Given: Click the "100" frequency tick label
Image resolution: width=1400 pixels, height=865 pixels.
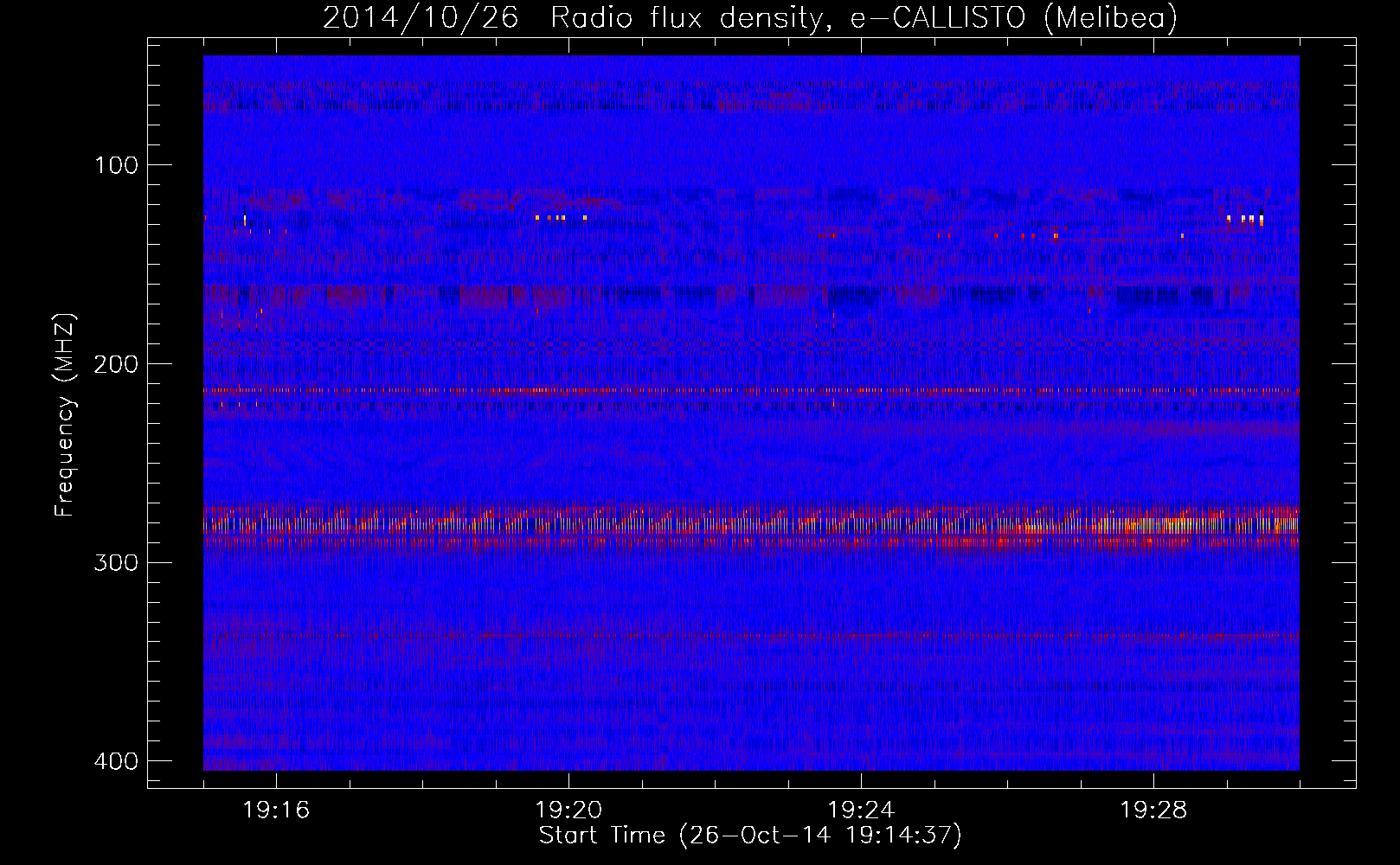Looking at the screenshot, I should pyautogui.click(x=115, y=165).
